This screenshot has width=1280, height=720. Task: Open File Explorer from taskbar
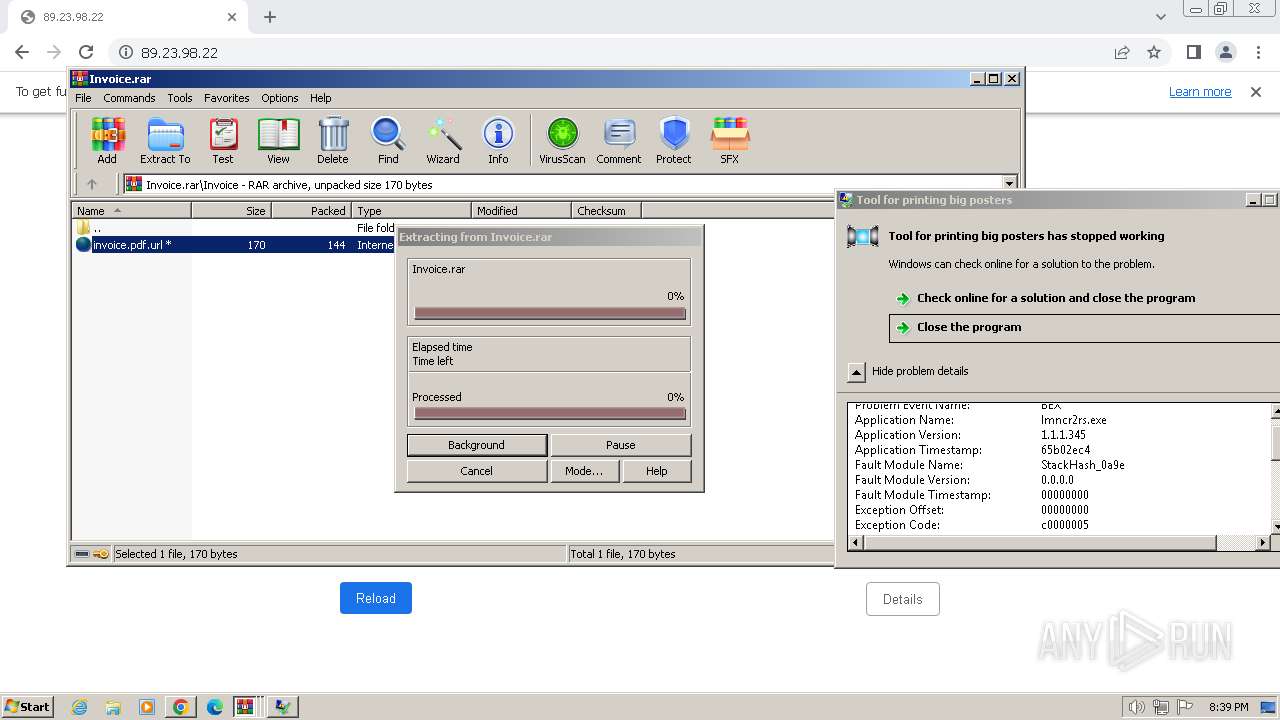pos(113,707)
